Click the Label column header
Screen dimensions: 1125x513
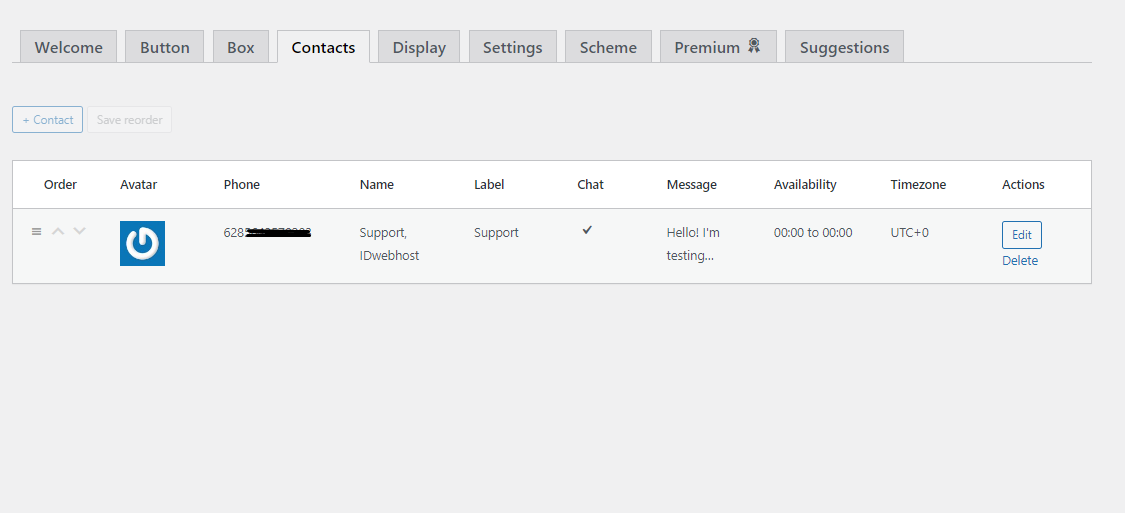[x=489, y=184]
